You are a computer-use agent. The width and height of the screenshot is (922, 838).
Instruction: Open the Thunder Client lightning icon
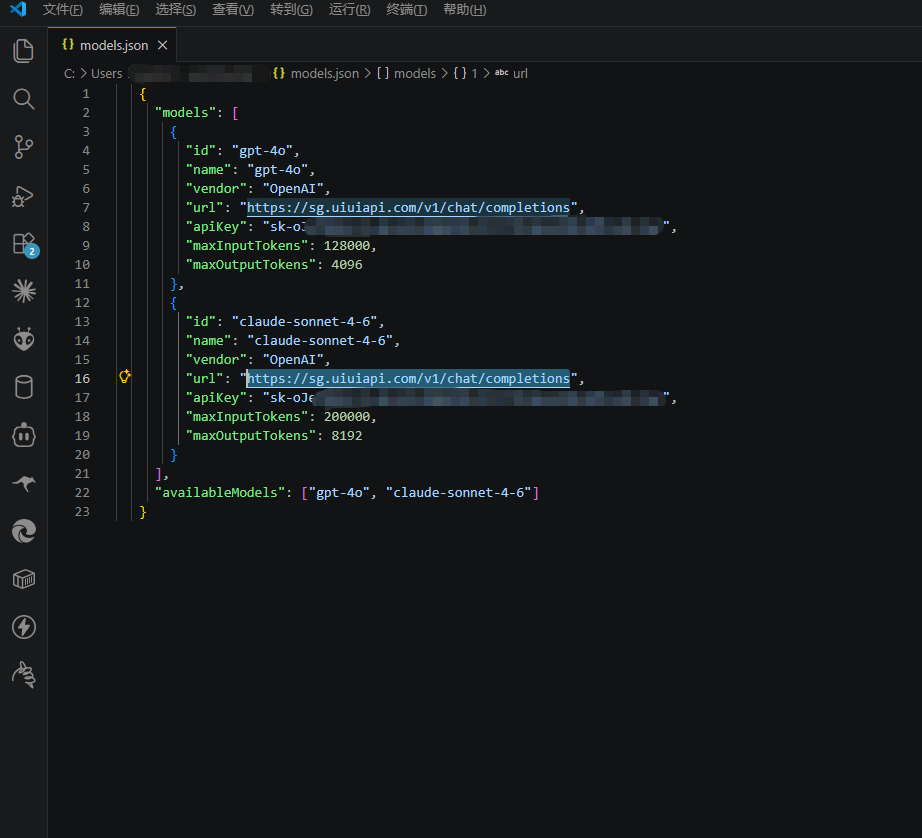23,627
